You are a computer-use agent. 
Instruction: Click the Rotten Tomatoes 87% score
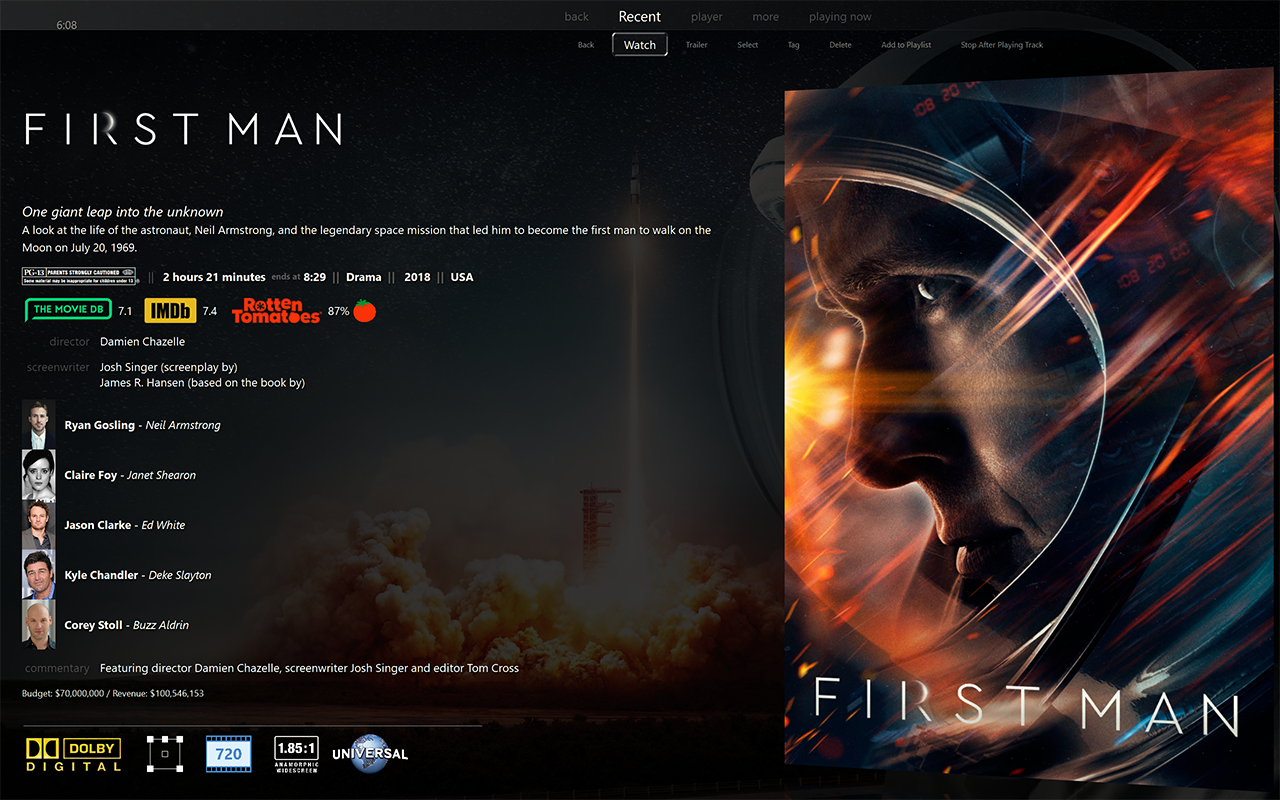[x=338, y=311]
